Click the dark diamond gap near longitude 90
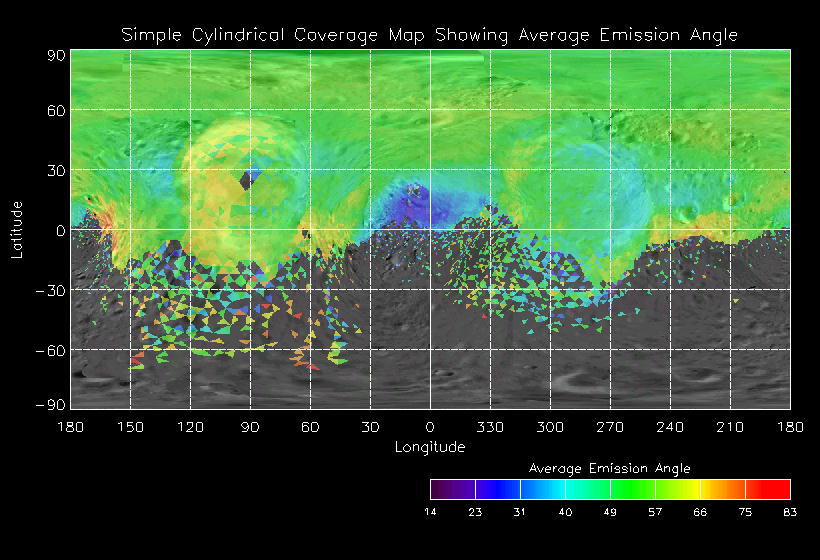 [246, 180]
